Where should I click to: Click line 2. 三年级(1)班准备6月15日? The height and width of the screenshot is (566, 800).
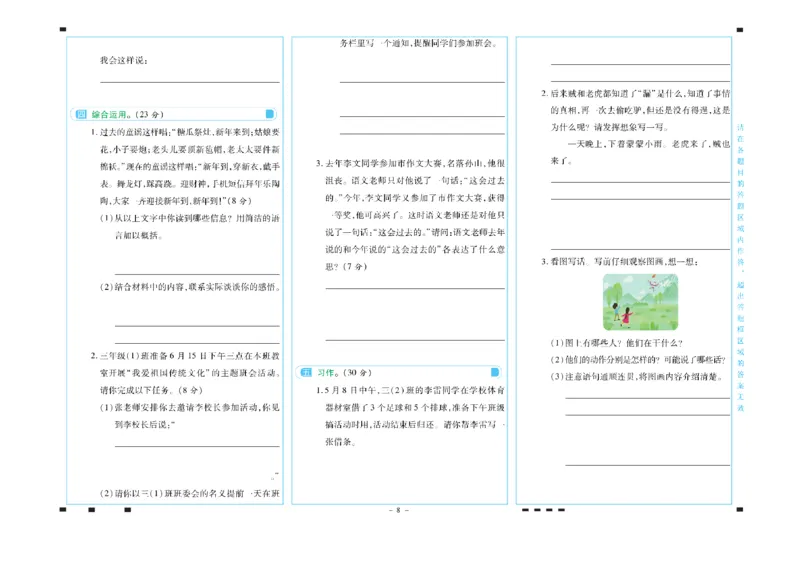(x=185, y=356)
